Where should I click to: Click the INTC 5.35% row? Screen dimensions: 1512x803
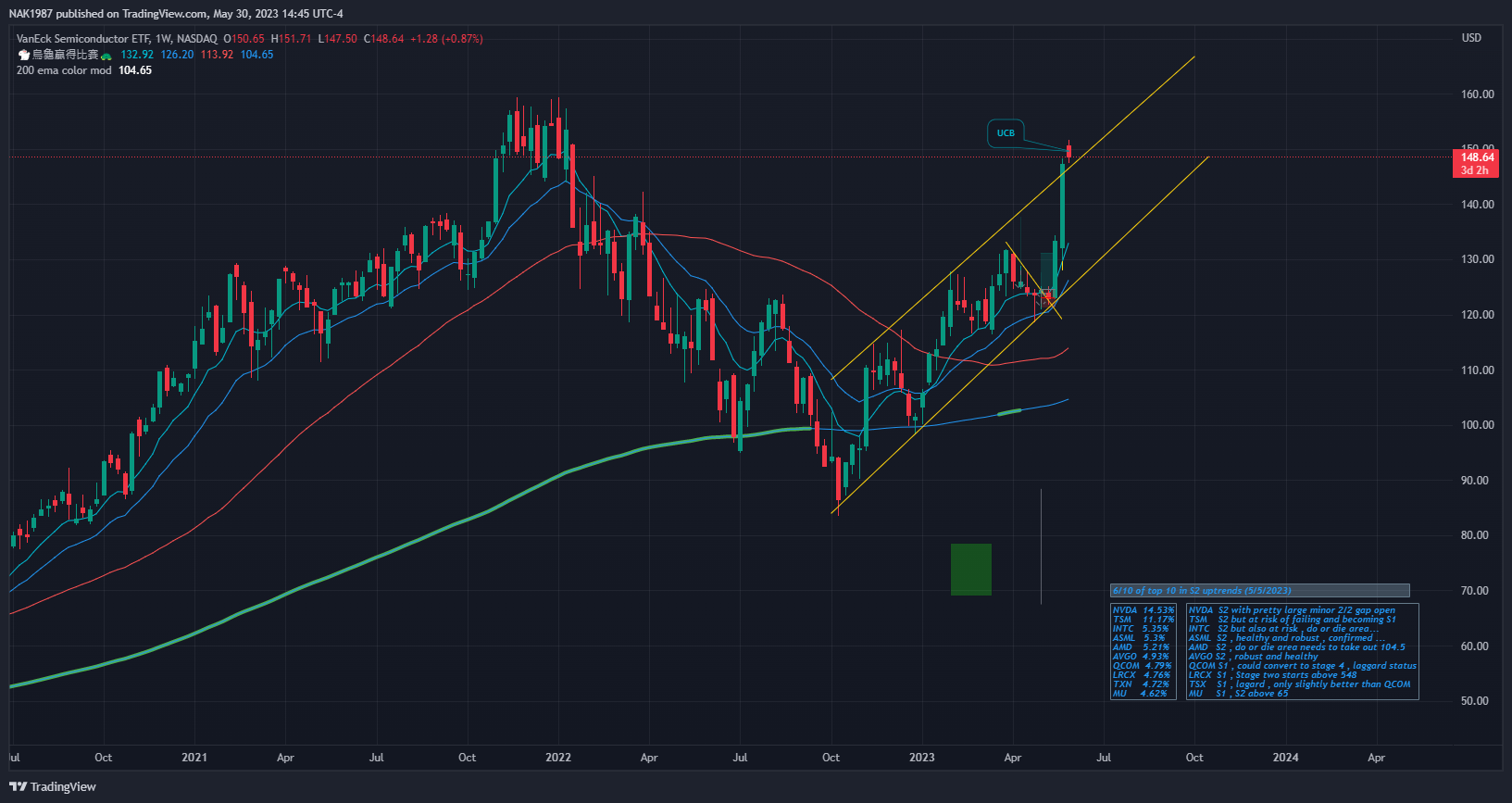(1141, 629)
